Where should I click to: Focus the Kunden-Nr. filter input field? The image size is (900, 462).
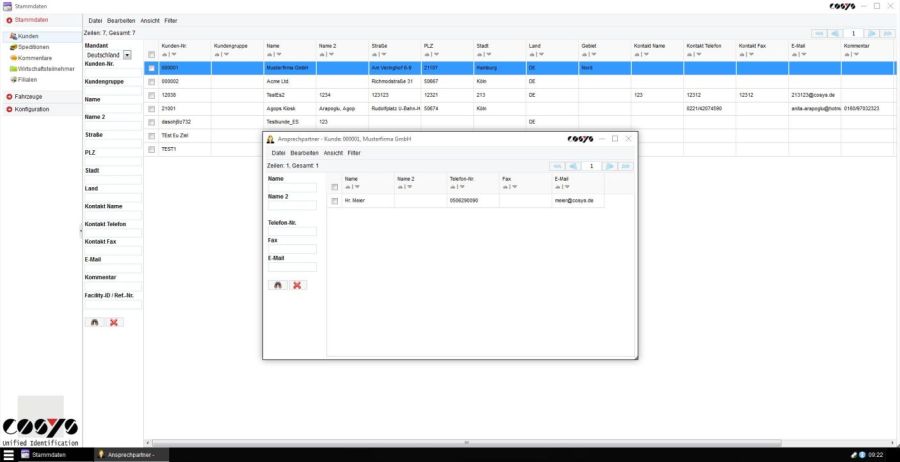113,73
